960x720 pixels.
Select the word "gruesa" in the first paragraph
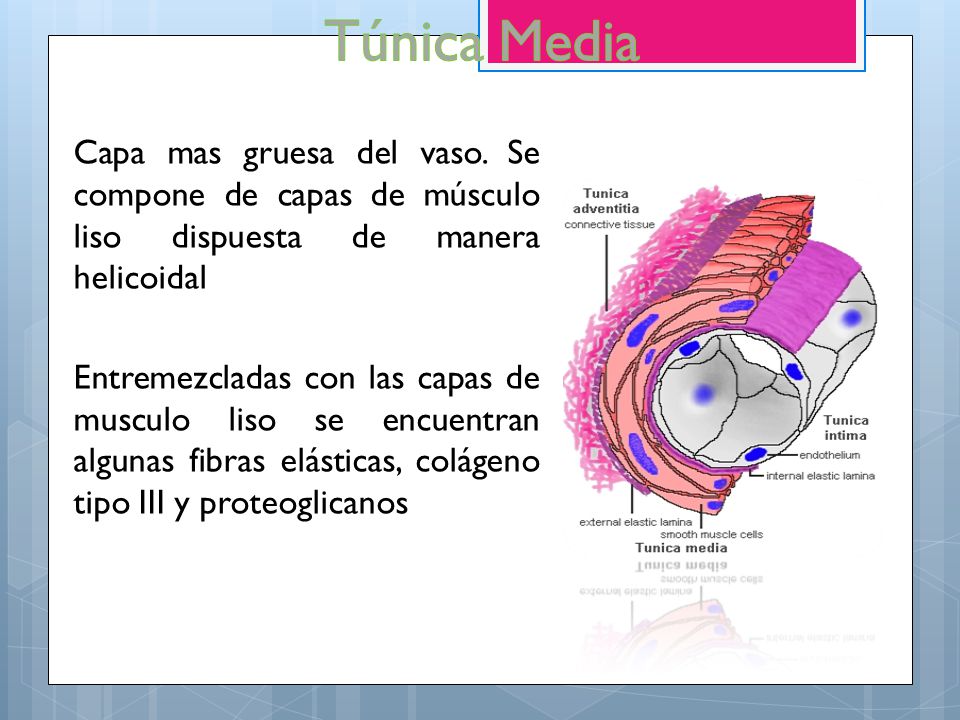click(288, 154)
